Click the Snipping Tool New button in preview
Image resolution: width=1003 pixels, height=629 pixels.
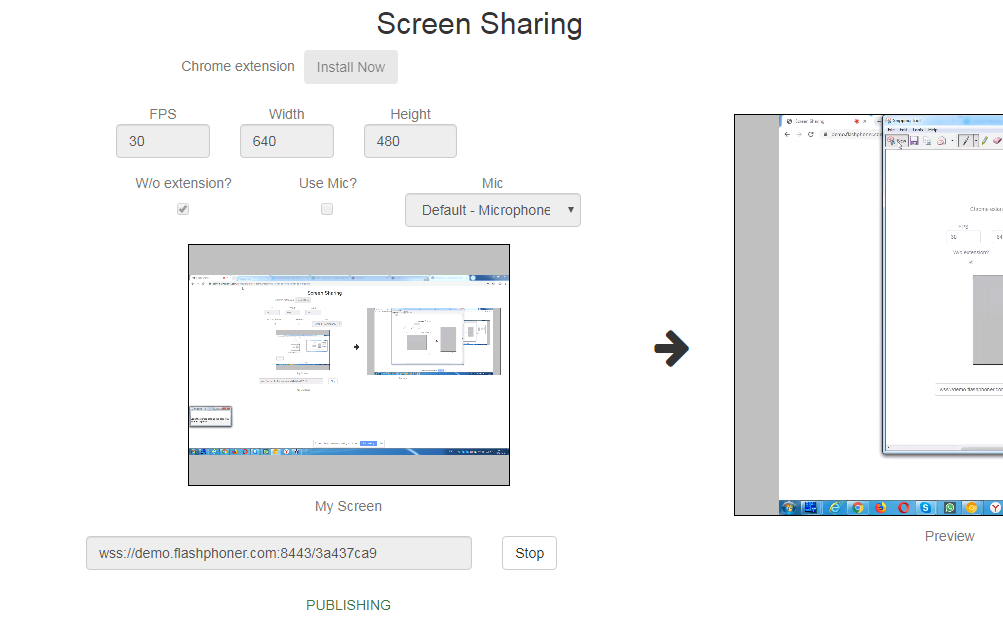click(896, 142)
